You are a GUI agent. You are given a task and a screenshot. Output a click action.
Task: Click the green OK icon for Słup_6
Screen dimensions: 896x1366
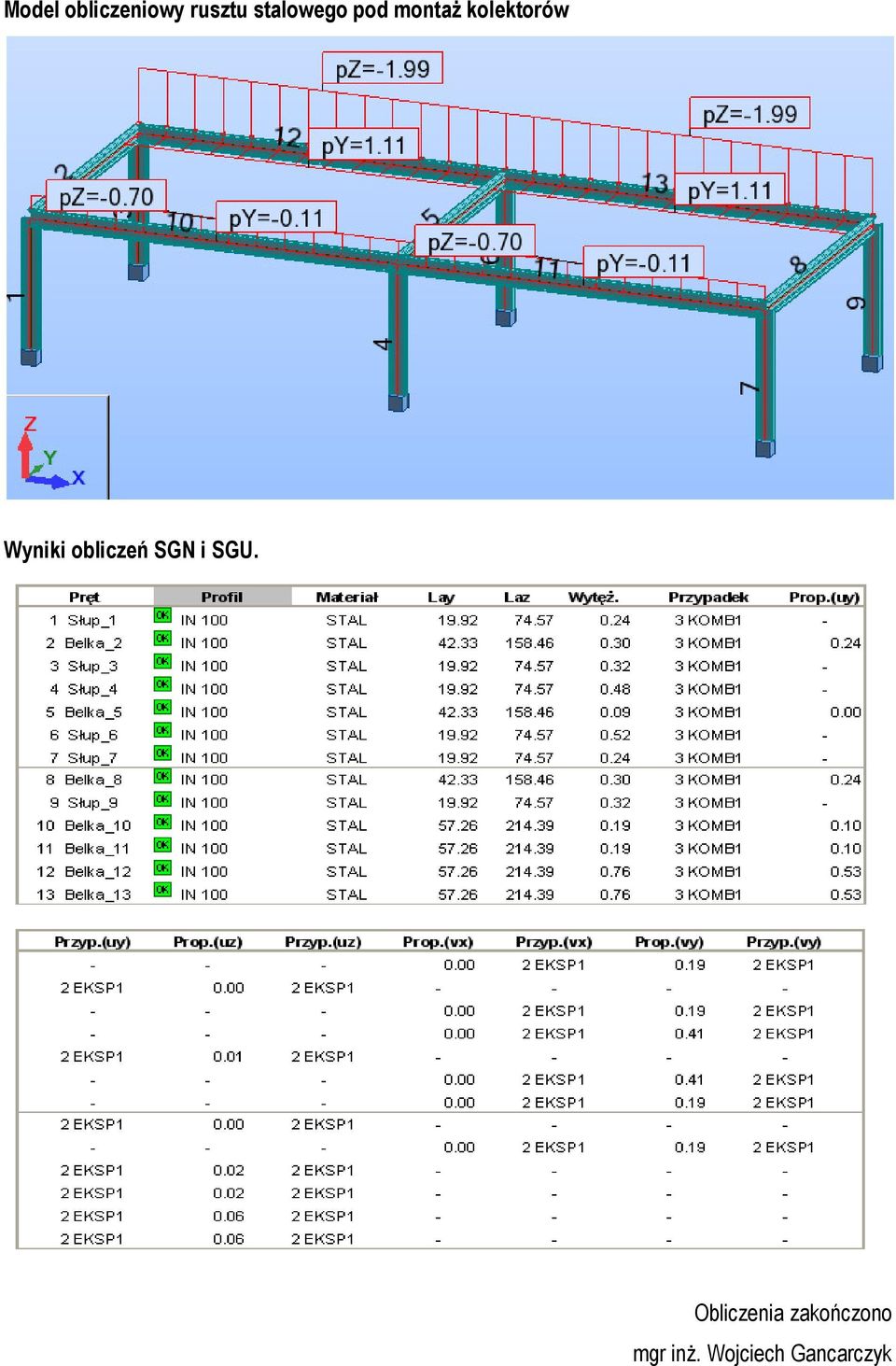pos(162,730)
